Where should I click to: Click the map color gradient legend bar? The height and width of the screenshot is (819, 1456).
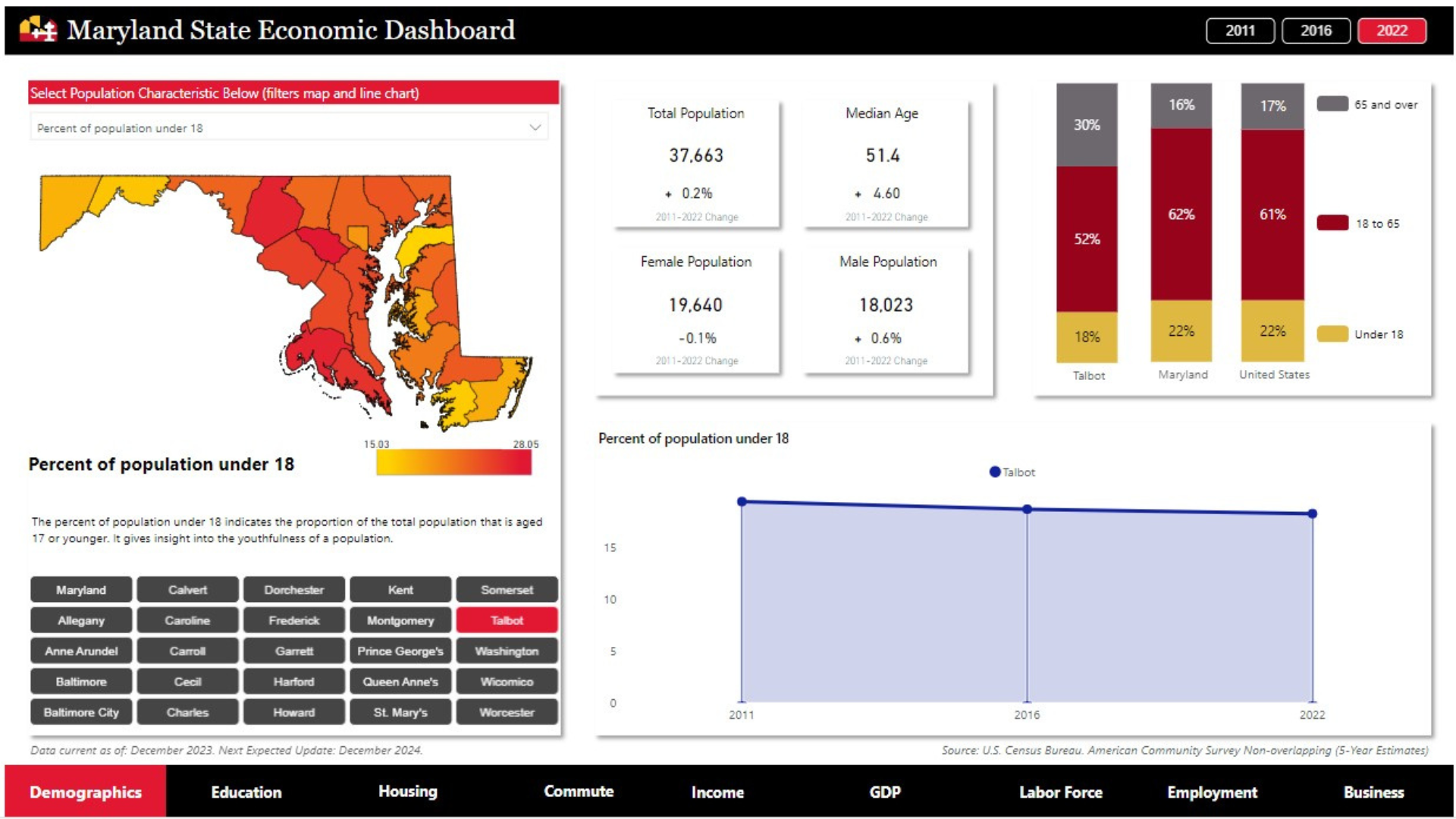pyautogui.click(x=453, y=463)
